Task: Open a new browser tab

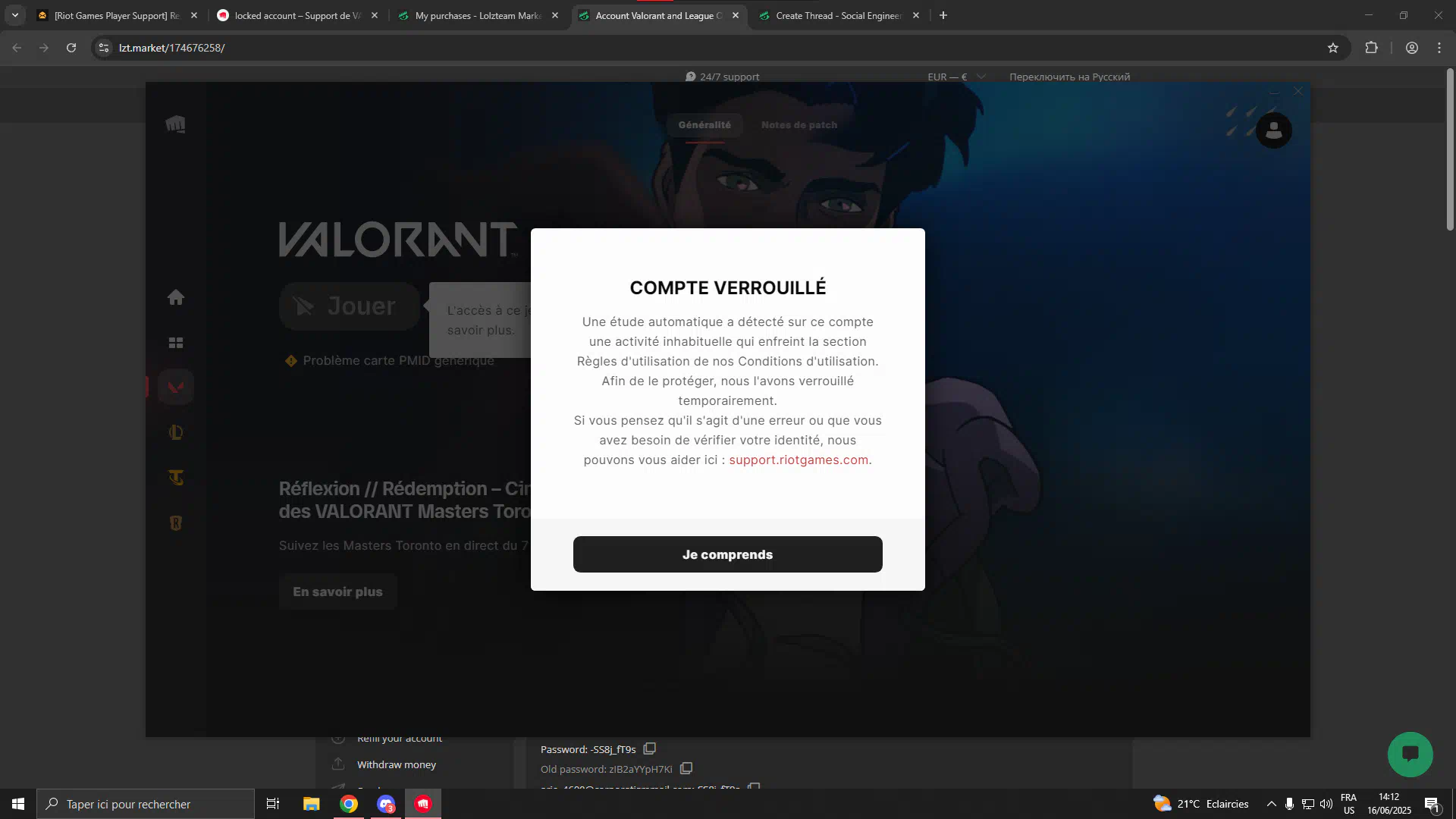Action: pyautogui.click(x=943, y=15)
